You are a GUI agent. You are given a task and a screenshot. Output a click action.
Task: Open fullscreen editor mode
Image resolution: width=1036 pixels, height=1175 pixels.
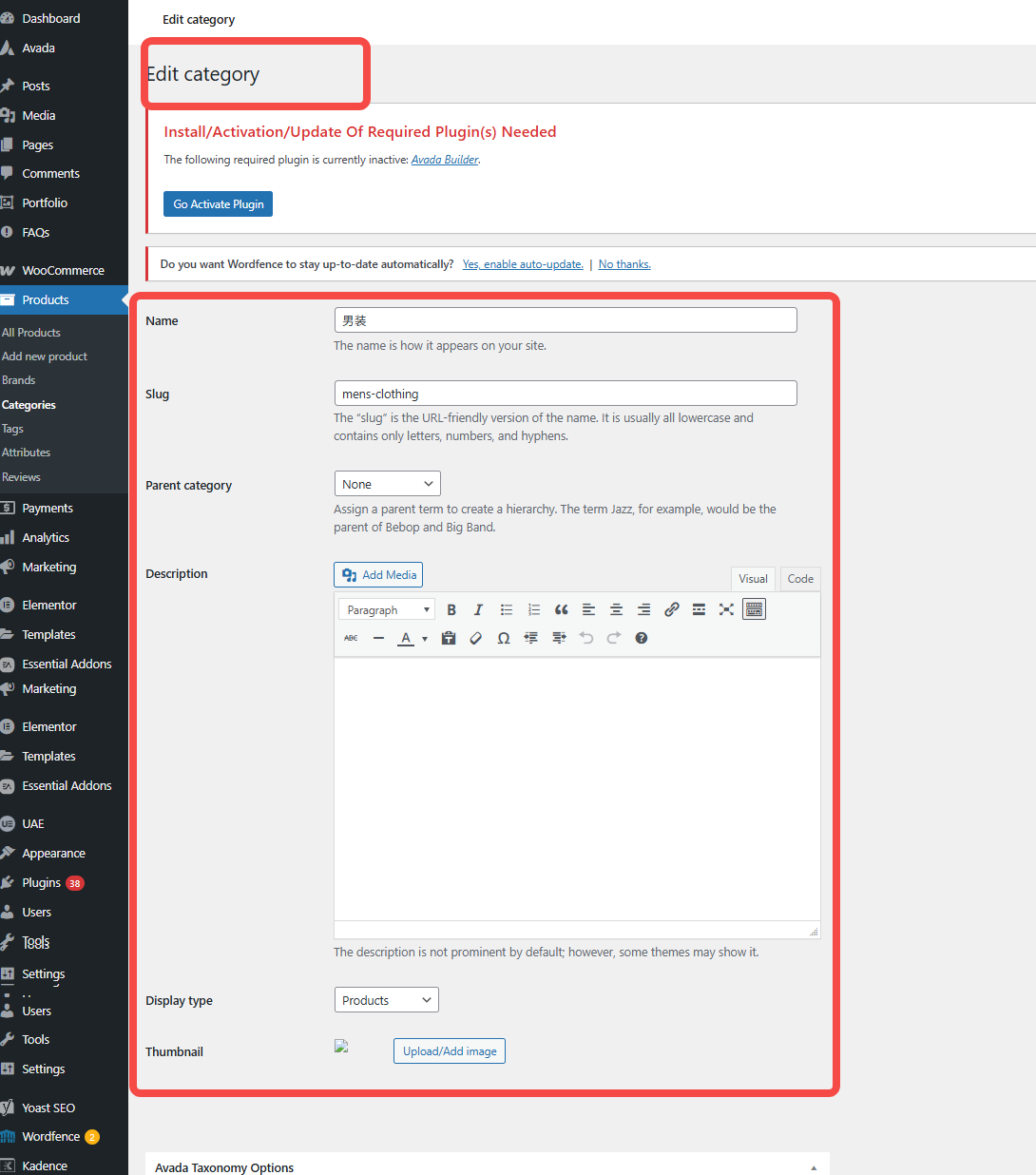[727, 610]
